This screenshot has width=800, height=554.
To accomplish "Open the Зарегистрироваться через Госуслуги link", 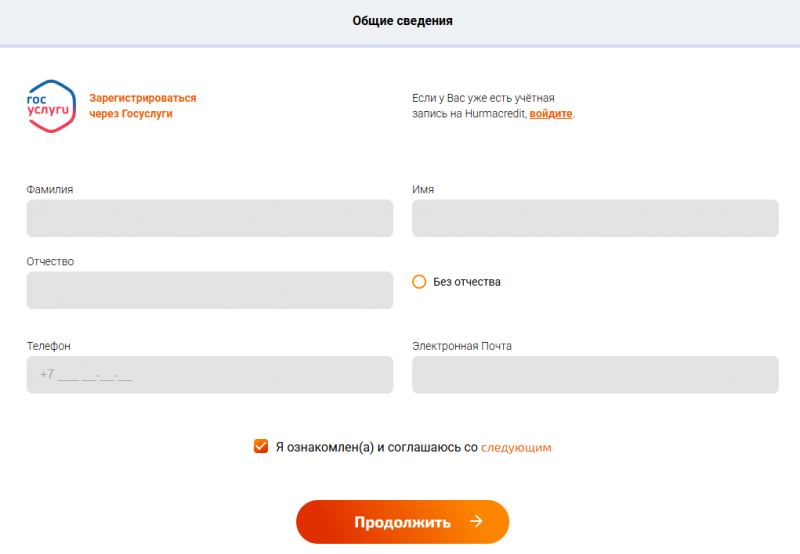I will click(x=143, y=106).
